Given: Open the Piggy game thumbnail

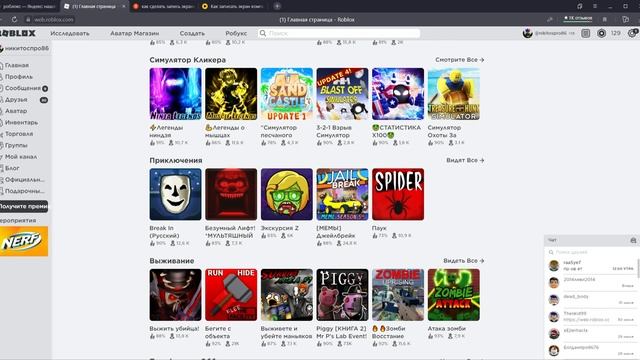Looking at the screenshot, I should [342, 295].
